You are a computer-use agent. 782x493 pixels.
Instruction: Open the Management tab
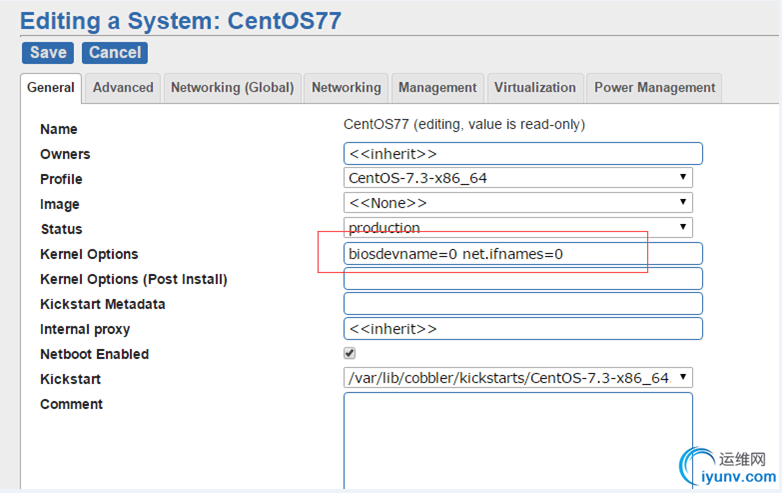pos(437,88)
